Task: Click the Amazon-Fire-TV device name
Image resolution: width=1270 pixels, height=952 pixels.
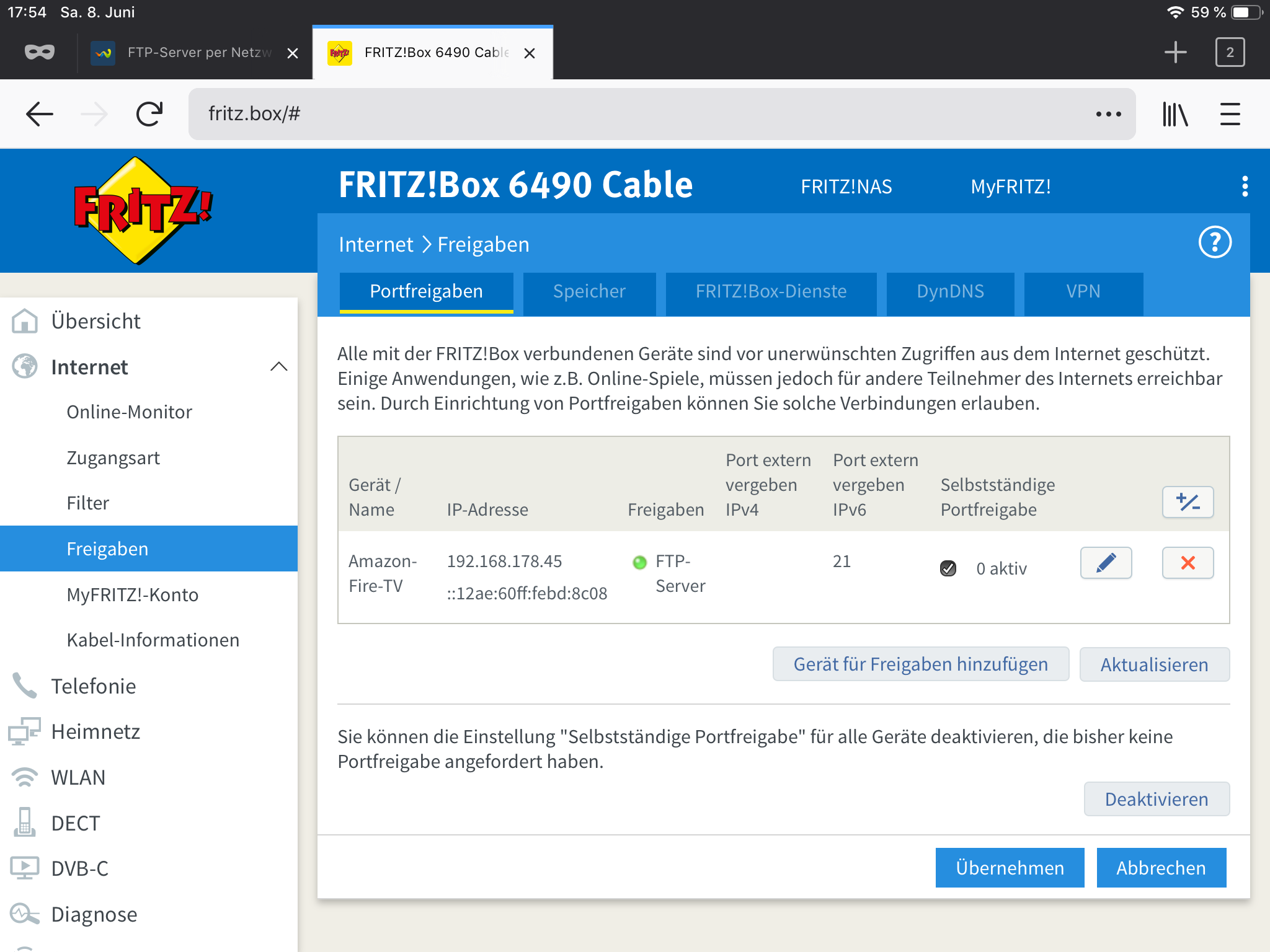Action: point(382,573)
